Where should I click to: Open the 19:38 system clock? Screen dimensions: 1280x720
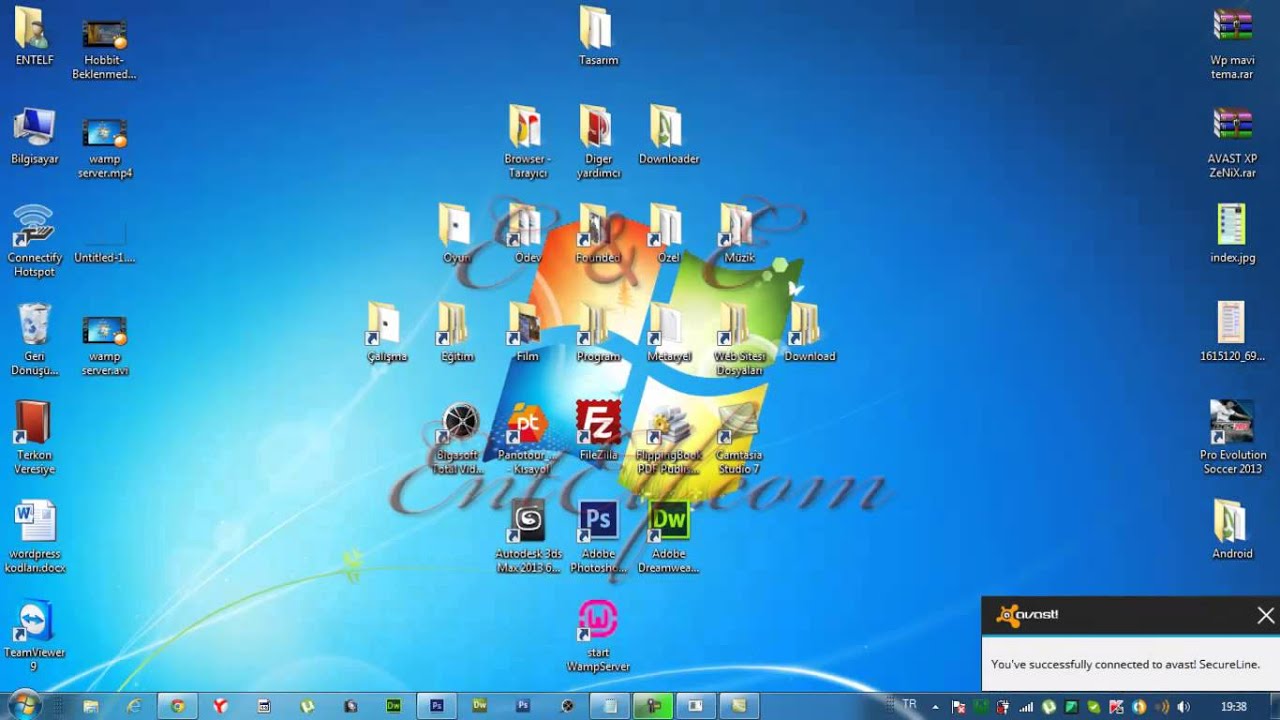coord(1234,706)
